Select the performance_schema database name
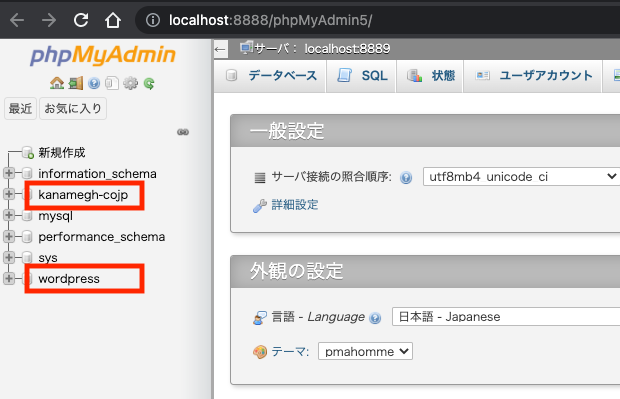Viewport: 620px width, 399px height. tap(102, 237)
